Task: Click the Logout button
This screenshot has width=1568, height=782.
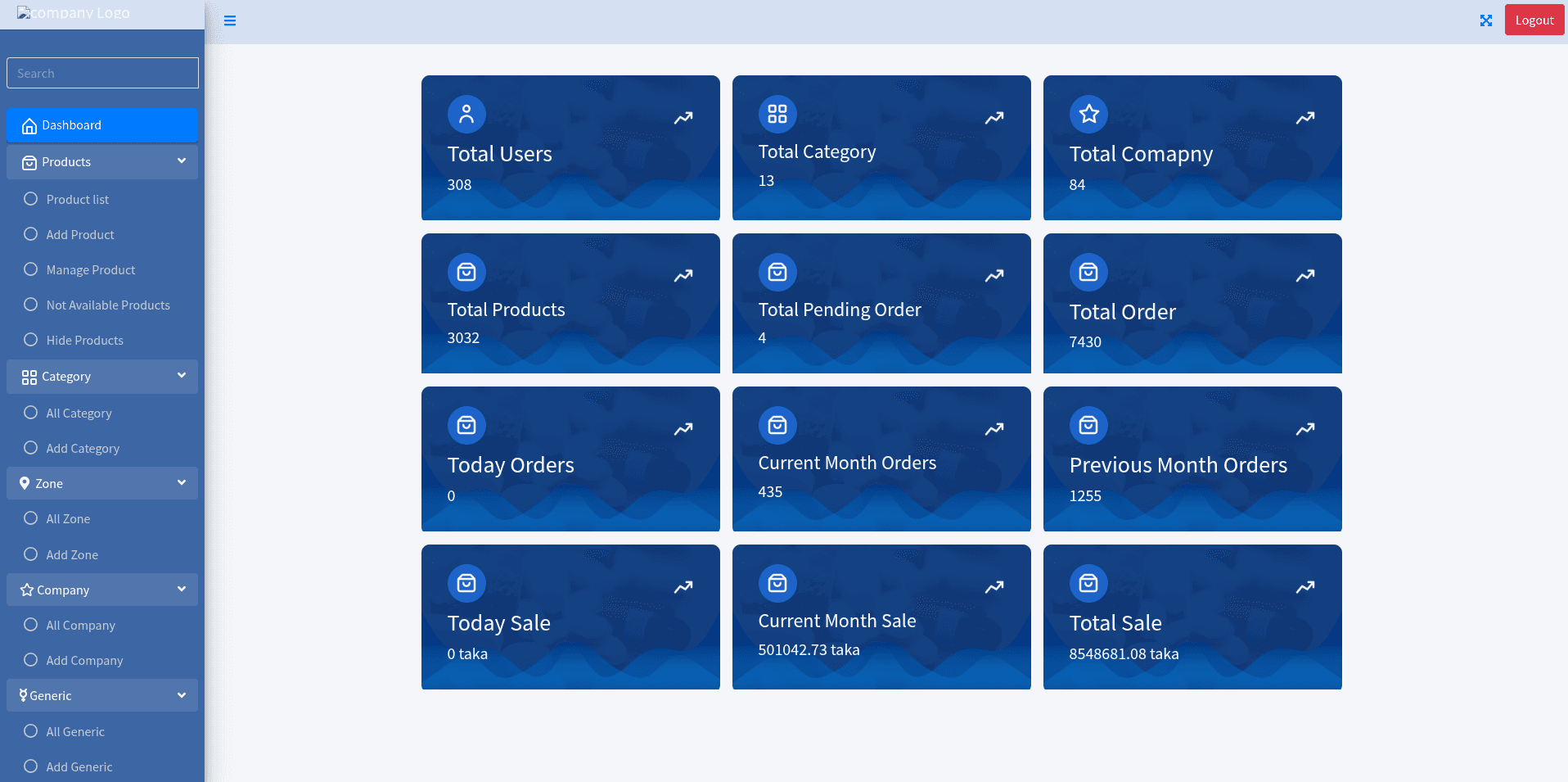Action: coord(1534,20)
